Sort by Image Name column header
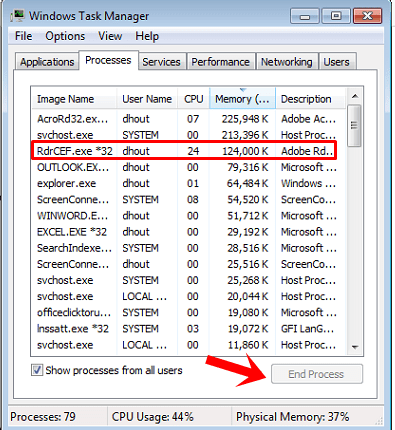The image size is (395, 430). click(x=74, y=99)
